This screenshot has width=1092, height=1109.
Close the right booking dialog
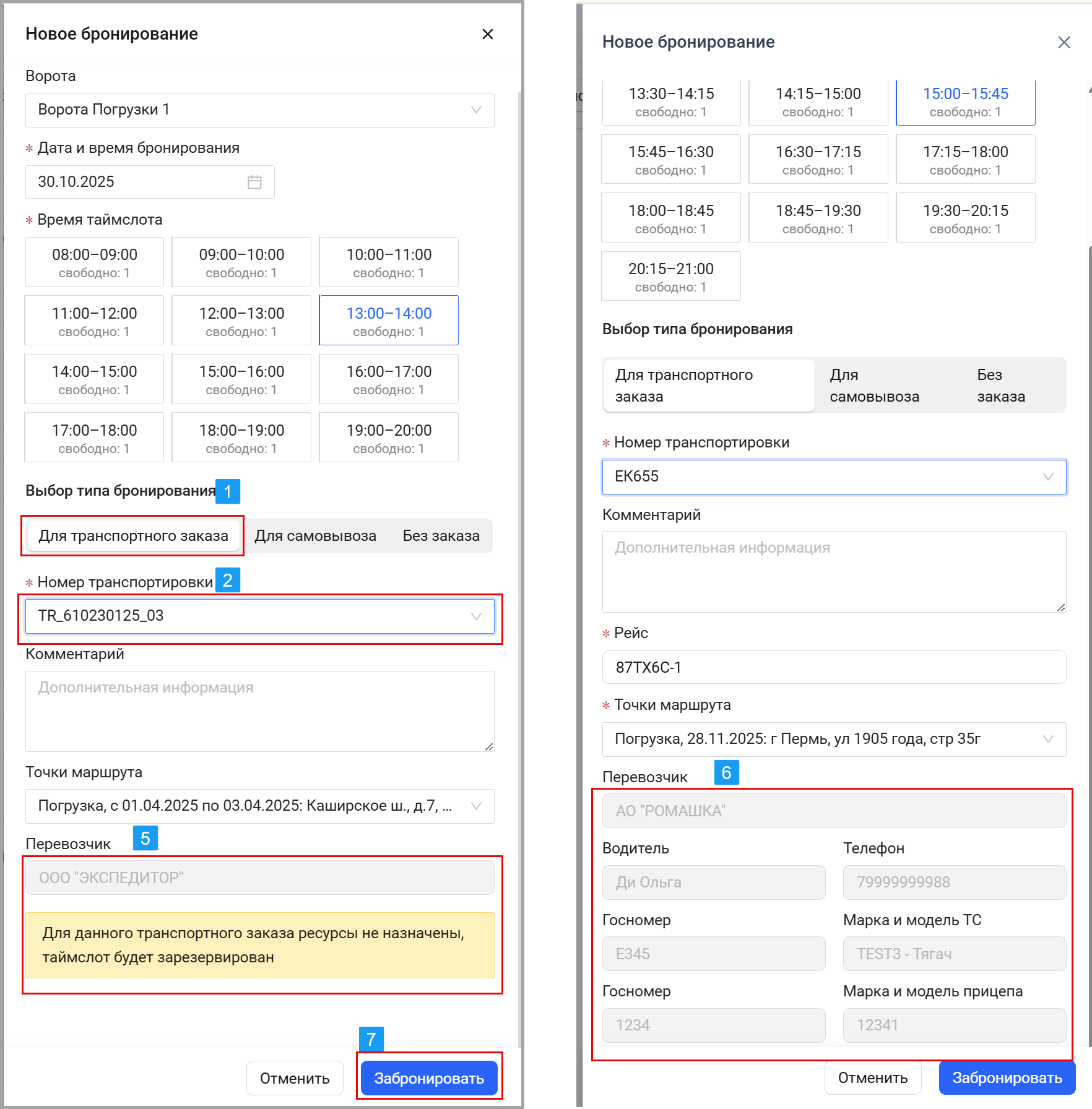coord(1064,42)
